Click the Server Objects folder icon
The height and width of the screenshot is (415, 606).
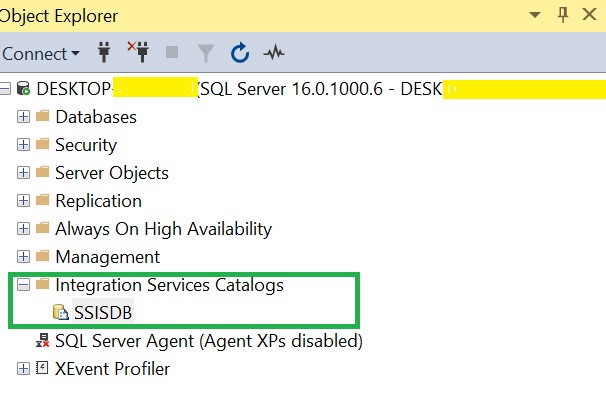pos(43,172)
